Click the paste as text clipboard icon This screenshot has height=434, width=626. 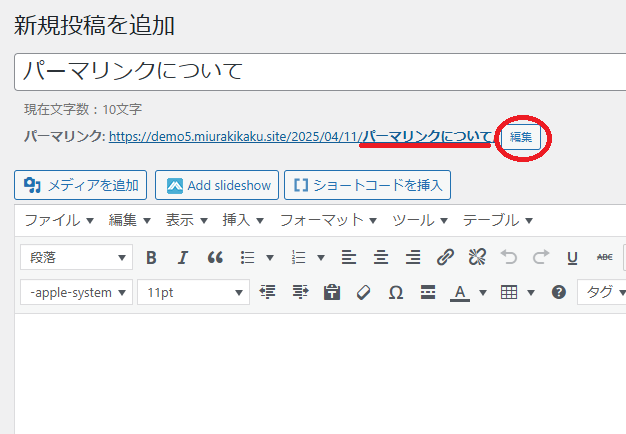pyautogui.click(x=331, y=292)
